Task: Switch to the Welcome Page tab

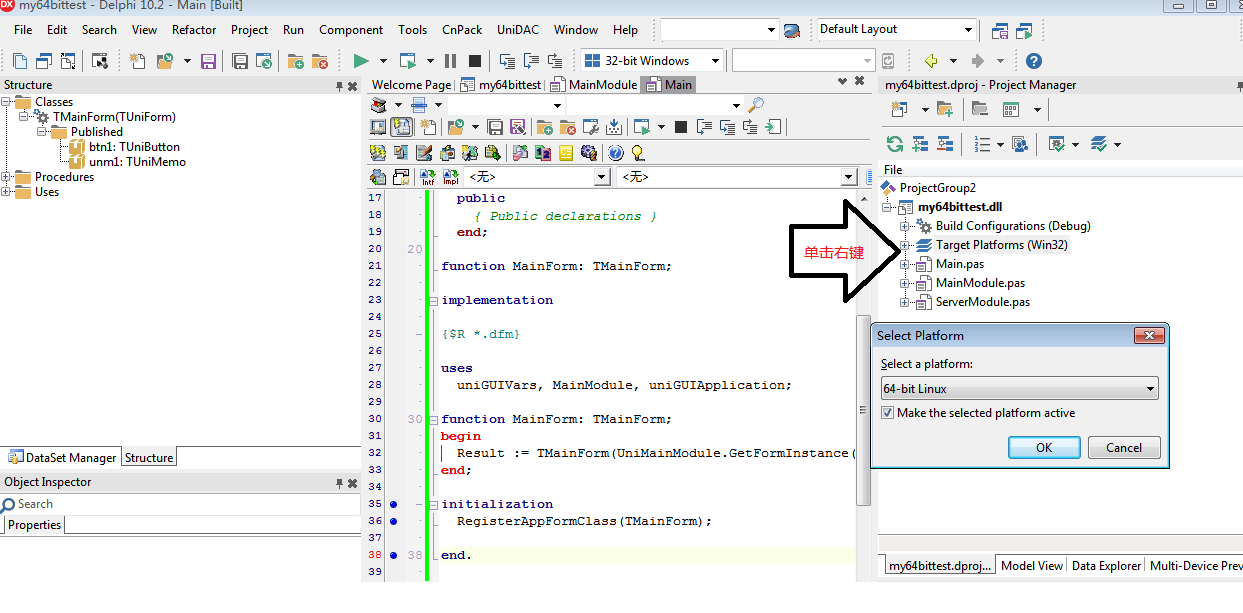Action: [x=411, y=85]
